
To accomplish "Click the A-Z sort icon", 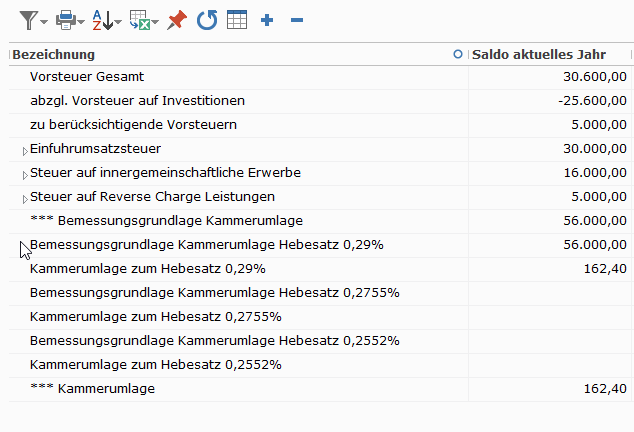I will 102,20.
